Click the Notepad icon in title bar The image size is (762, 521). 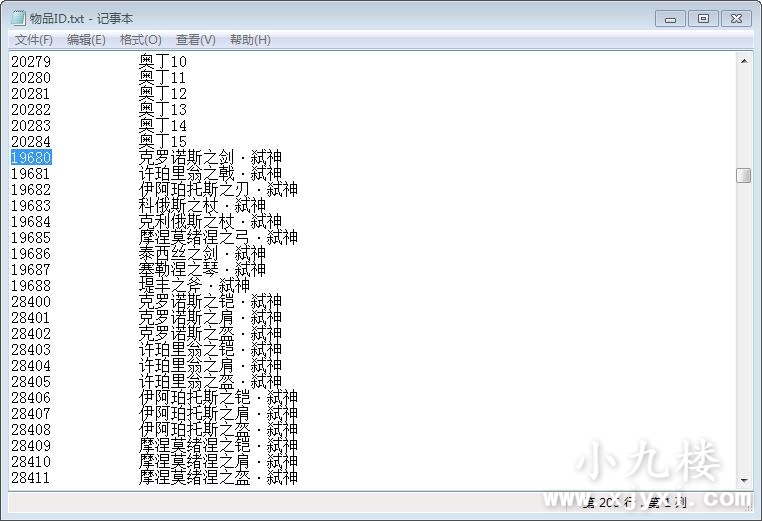coord(18,18)
